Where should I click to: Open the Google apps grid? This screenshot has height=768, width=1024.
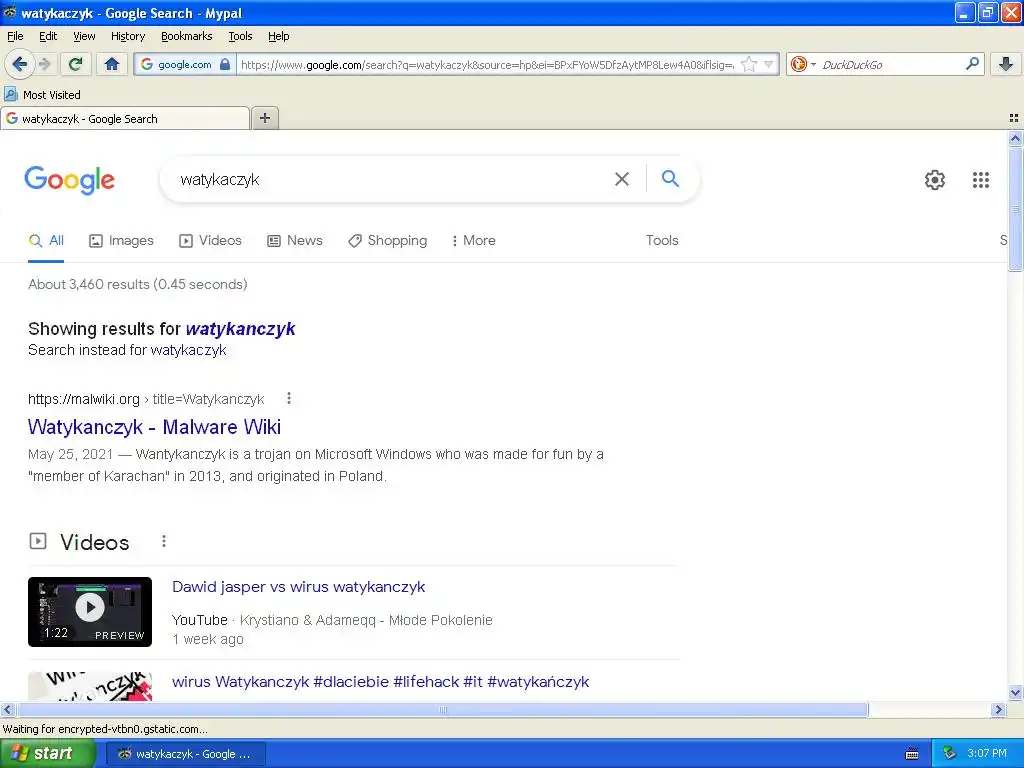coord(980,180)
